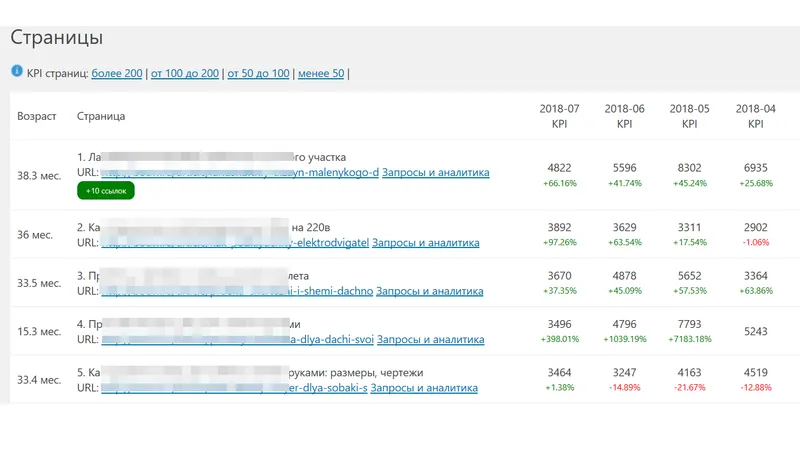Filter pages with KPI более 200
Image resolution: width=800 pixels, height=450 pixels.
pyautogui.click(x=118, y=73)
